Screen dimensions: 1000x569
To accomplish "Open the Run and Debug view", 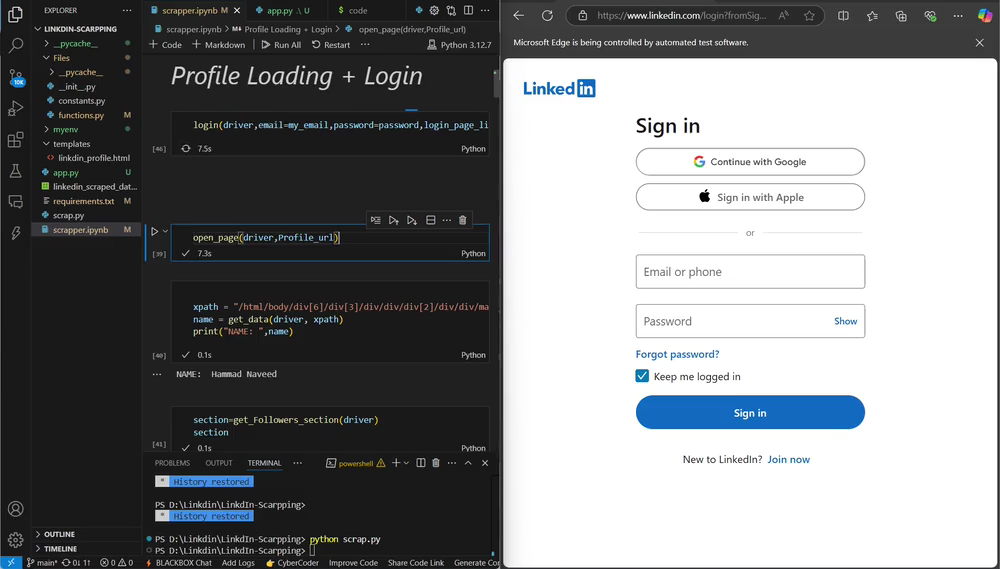I will (15, 108).
